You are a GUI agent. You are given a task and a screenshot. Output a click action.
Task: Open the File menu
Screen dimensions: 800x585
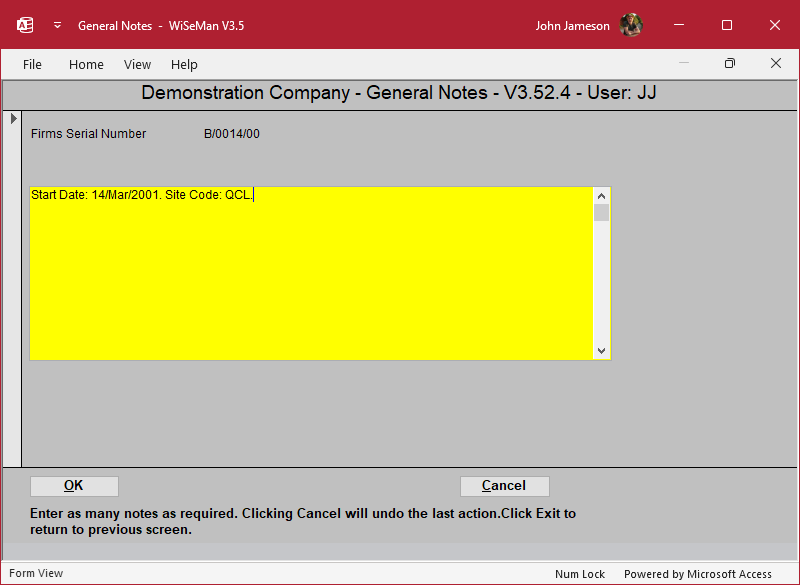point(32,64)
